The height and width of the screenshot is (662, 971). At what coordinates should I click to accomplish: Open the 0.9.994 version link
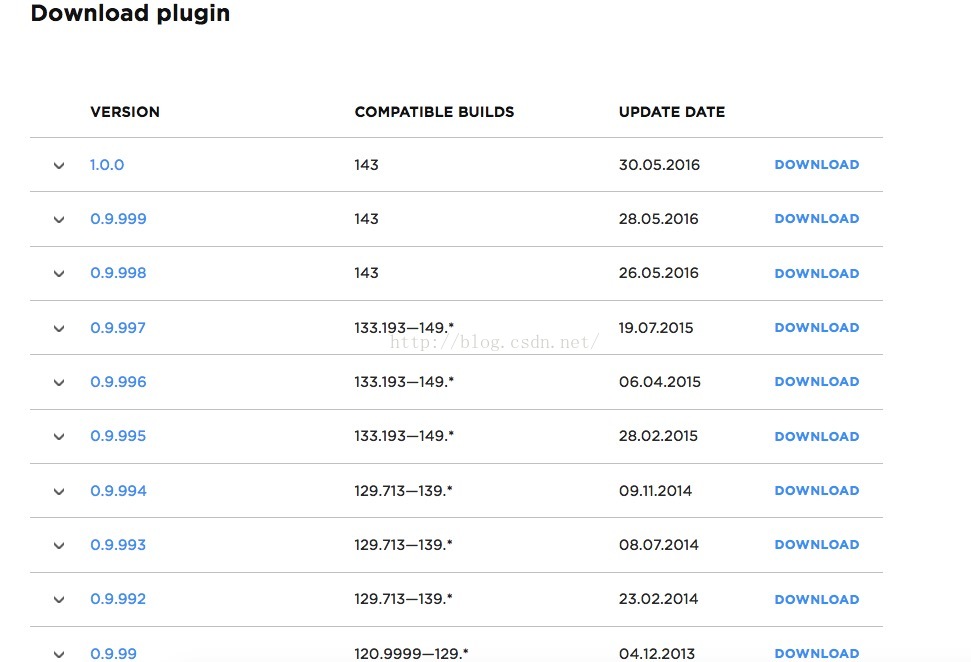click(x=118, y=491)
